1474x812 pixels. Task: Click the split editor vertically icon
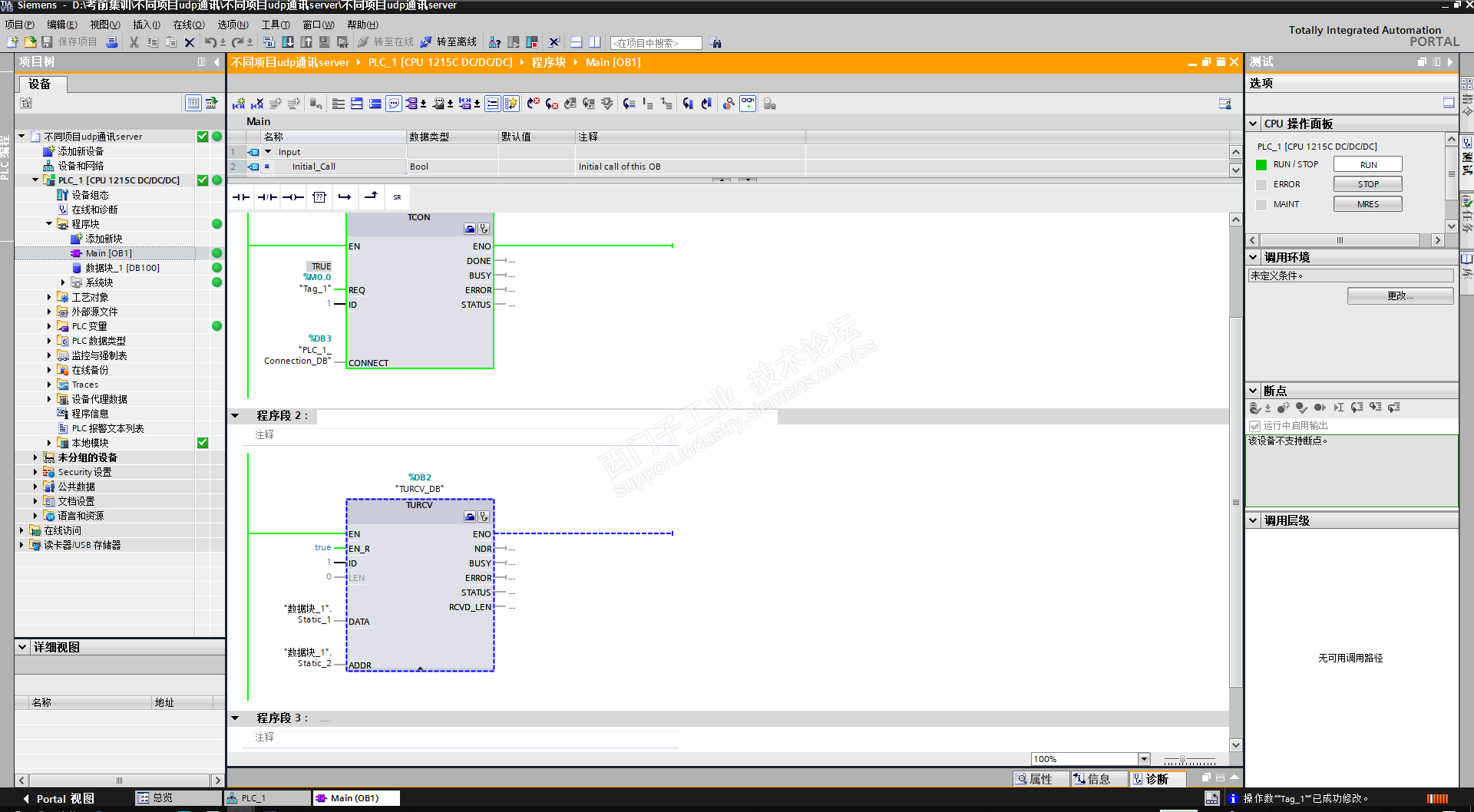tap(594, 42)
